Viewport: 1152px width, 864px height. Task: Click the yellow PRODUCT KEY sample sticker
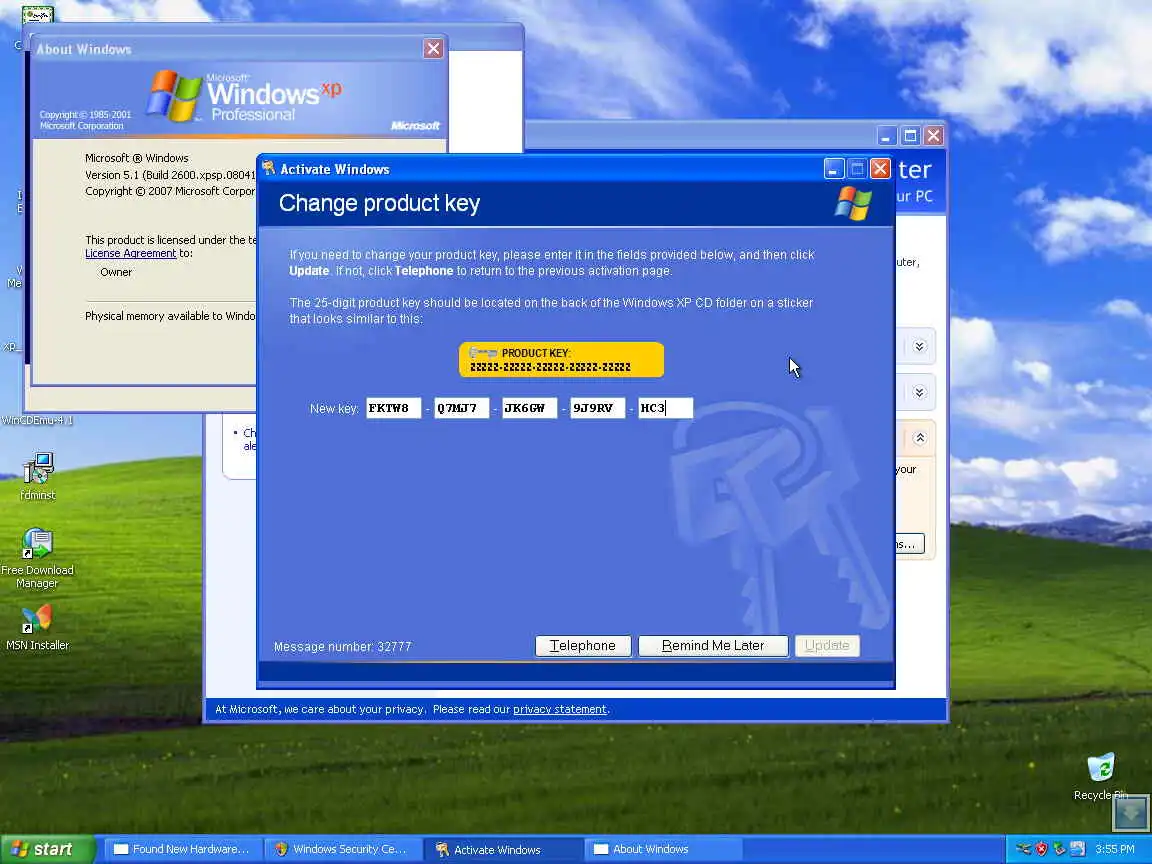point(561,360)
